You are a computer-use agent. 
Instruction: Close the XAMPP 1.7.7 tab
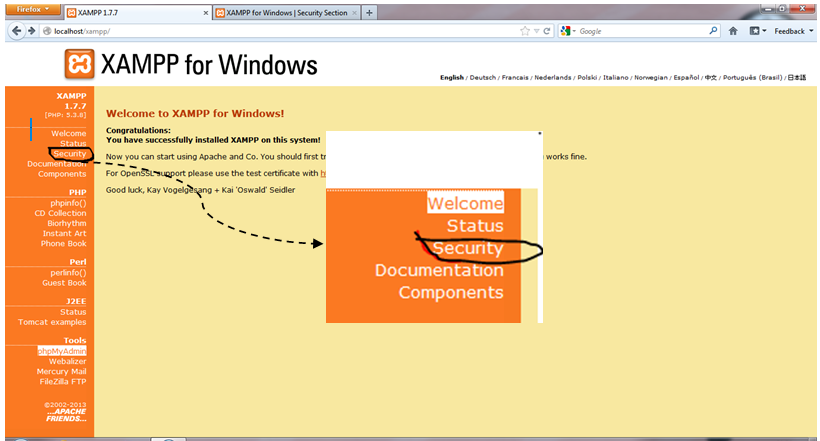(206, 13)
